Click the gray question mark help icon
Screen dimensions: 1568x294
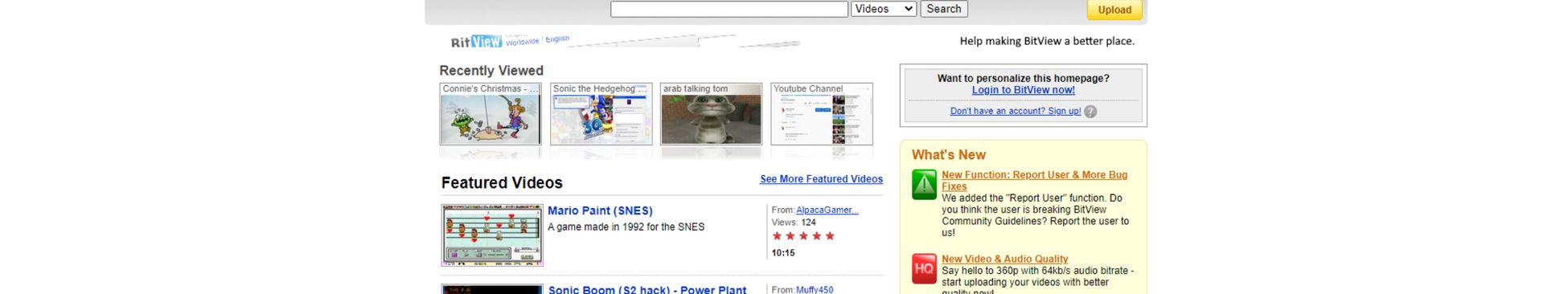point(1090,112)
